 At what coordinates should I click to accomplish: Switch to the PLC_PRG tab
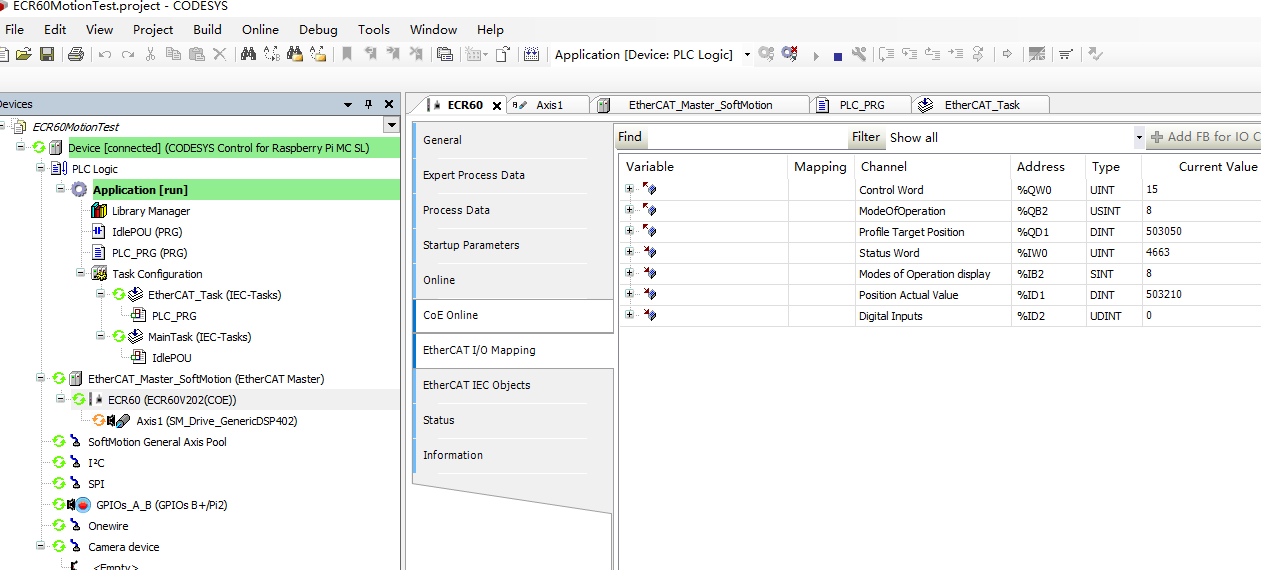click(x=861, y=105)
